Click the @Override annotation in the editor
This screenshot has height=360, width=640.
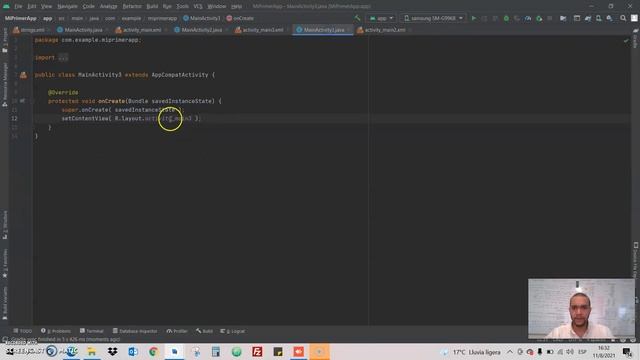coord(63,92)
